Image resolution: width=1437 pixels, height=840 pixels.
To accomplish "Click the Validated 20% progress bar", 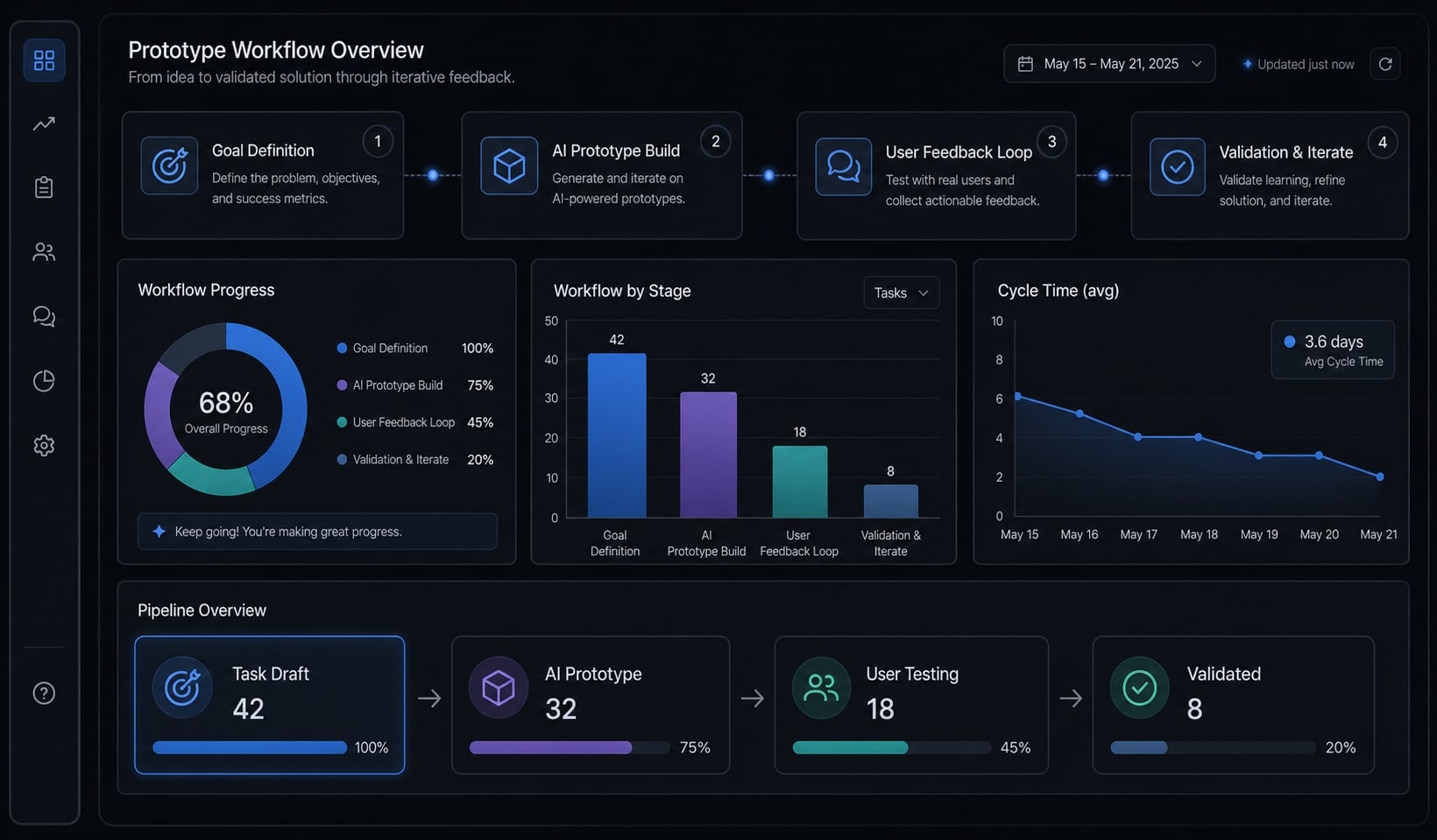I will click(x=1213, y=747).
